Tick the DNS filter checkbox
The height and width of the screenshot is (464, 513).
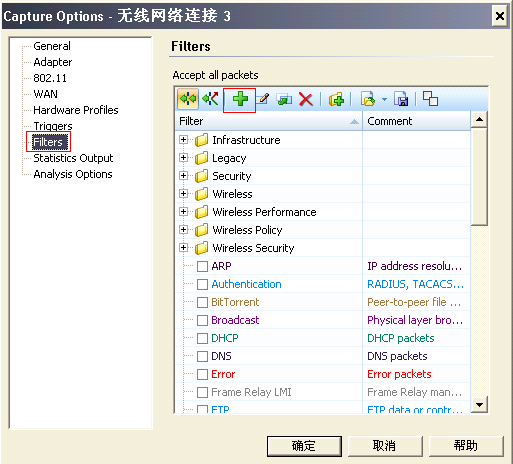(202, 357)
